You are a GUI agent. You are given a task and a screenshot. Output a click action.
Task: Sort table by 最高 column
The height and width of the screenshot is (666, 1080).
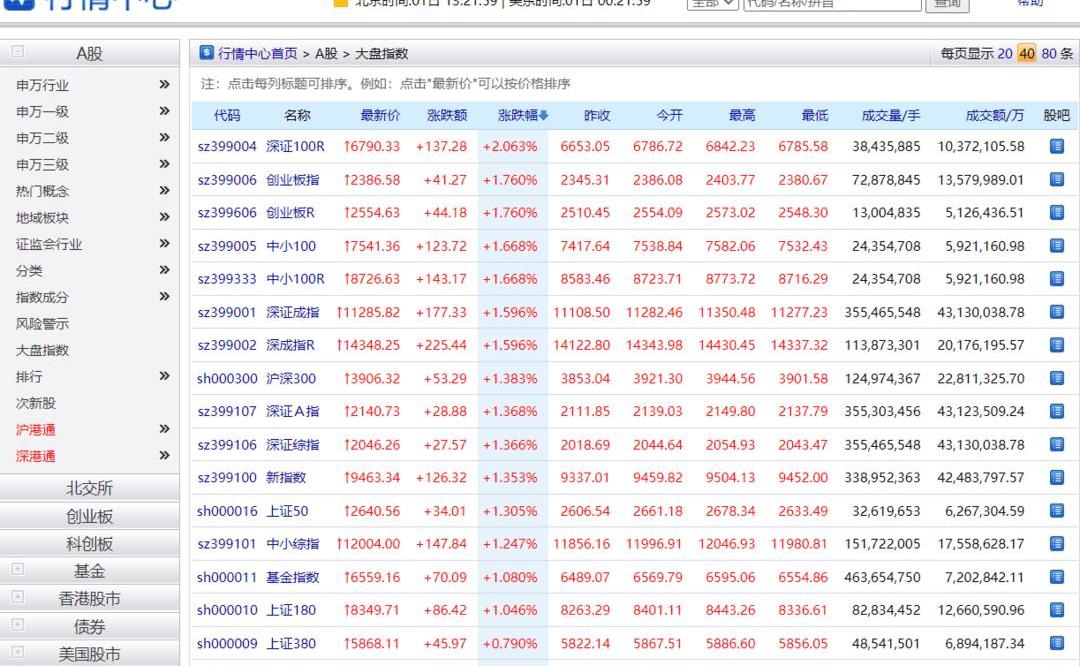[742, 115]
